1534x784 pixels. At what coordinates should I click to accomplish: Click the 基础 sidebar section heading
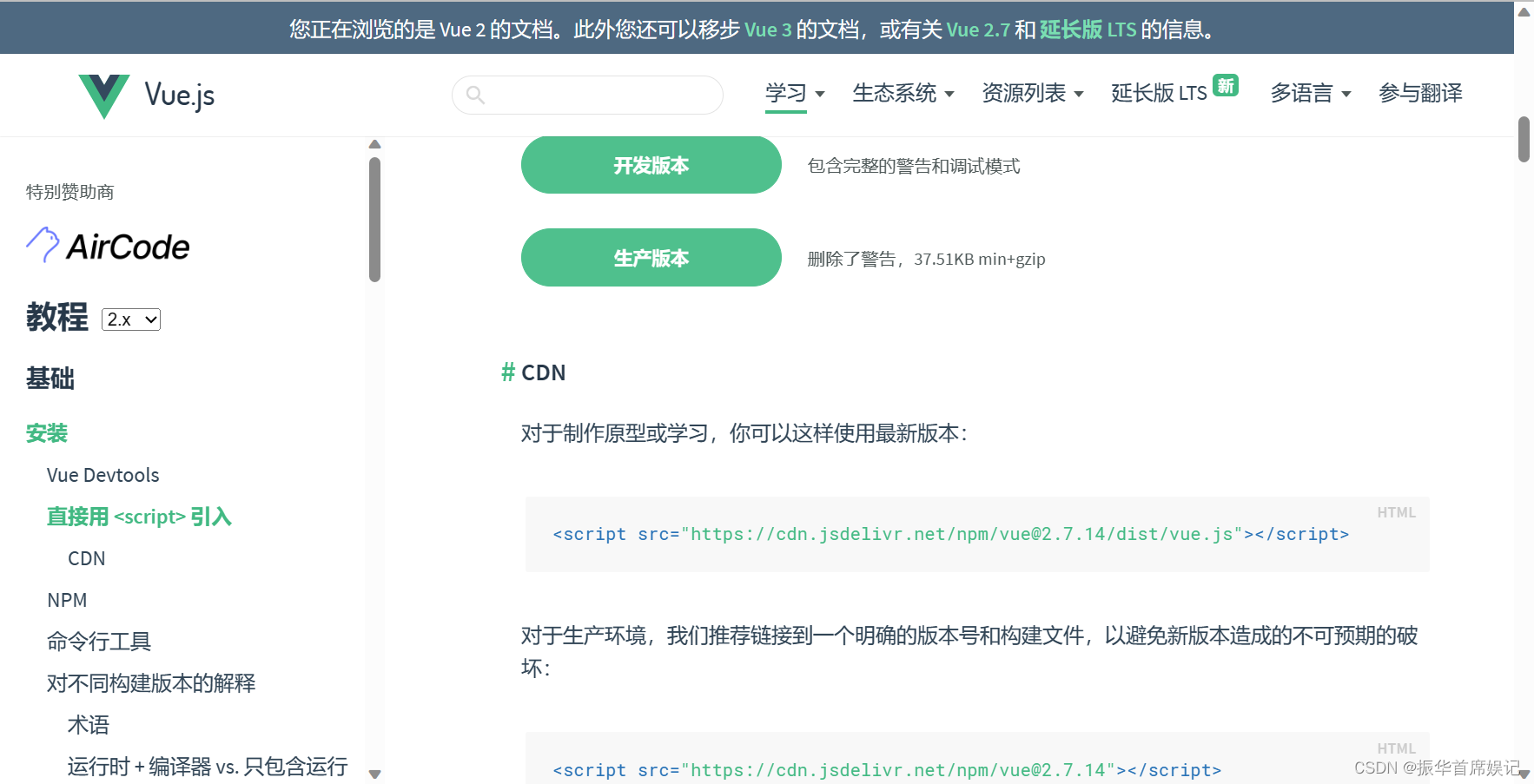point(50,379)
